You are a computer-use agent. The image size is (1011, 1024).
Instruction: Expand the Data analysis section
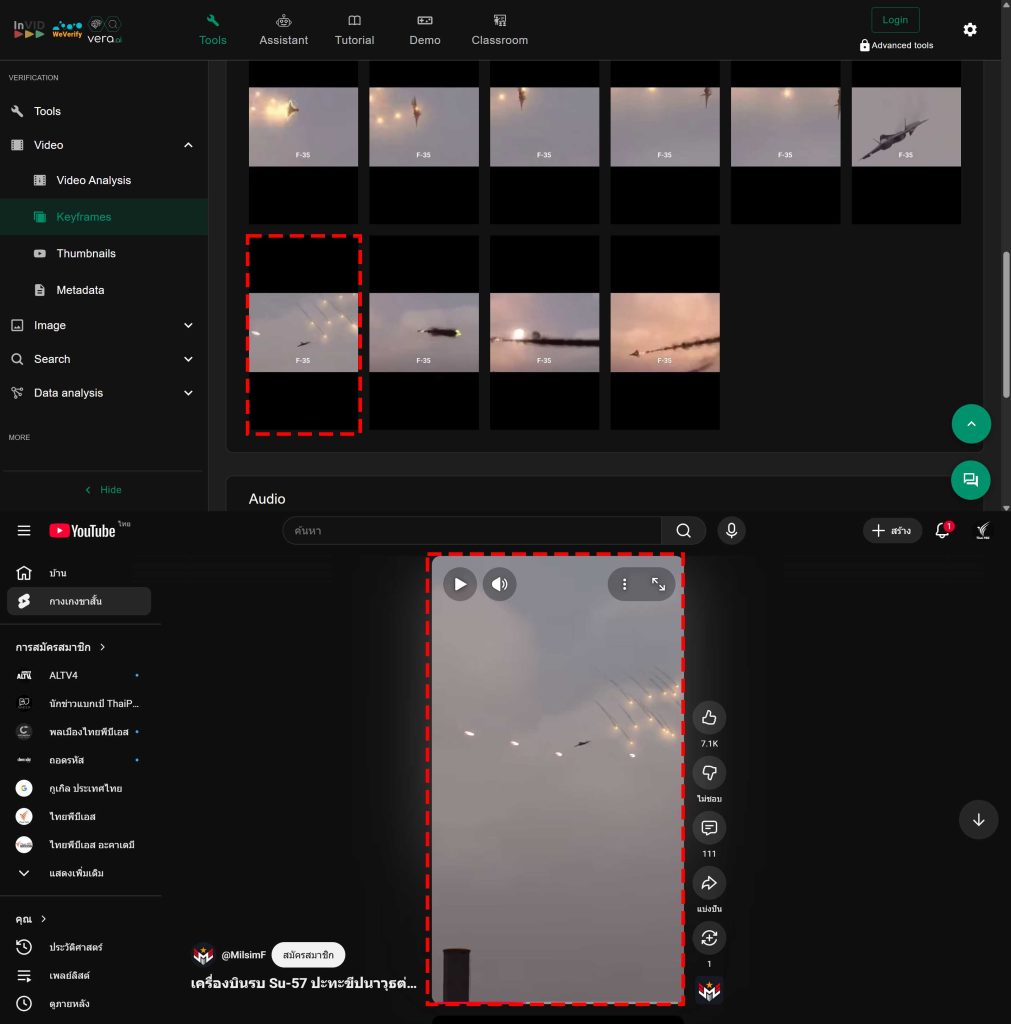(188, 392)
